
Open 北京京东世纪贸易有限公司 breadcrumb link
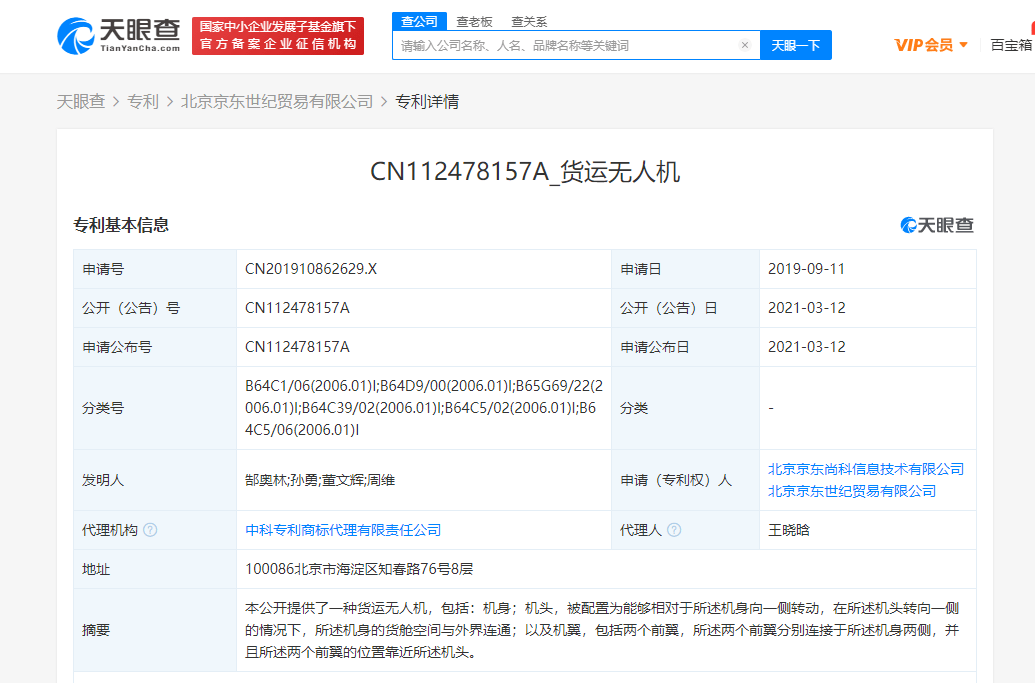(x=277, y=101)
